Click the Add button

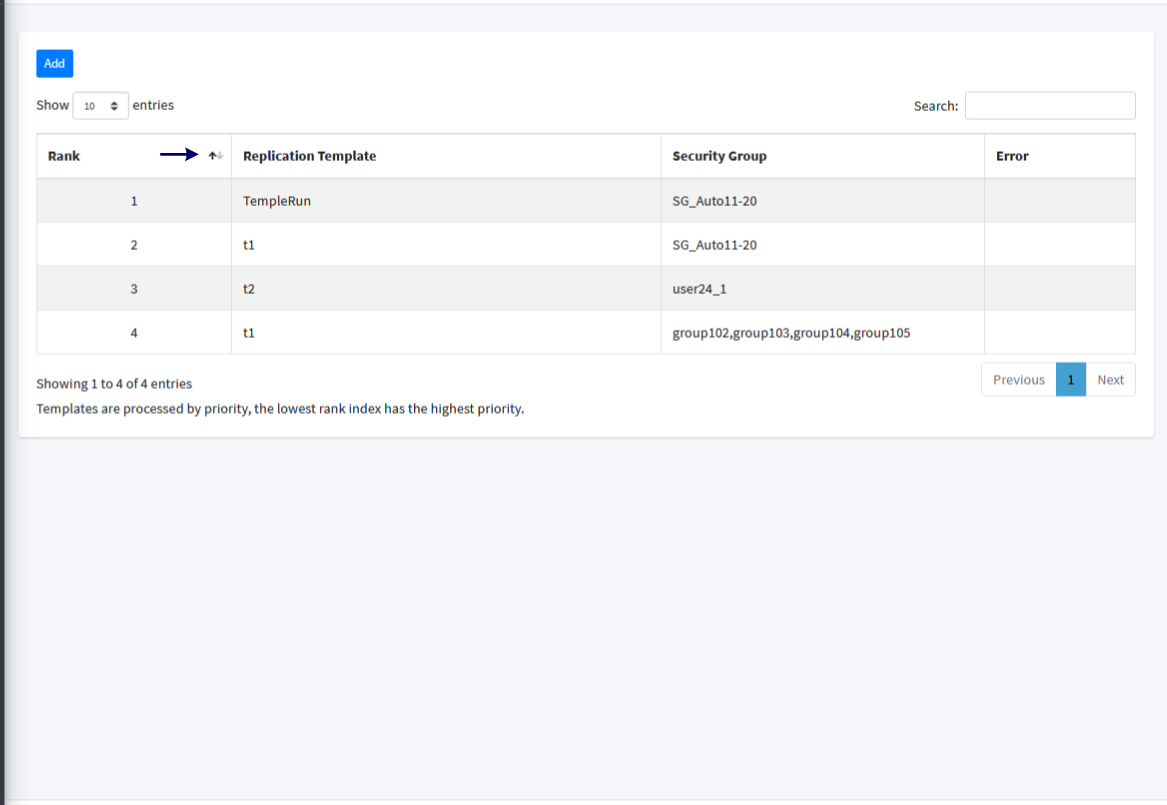[54, 63]
